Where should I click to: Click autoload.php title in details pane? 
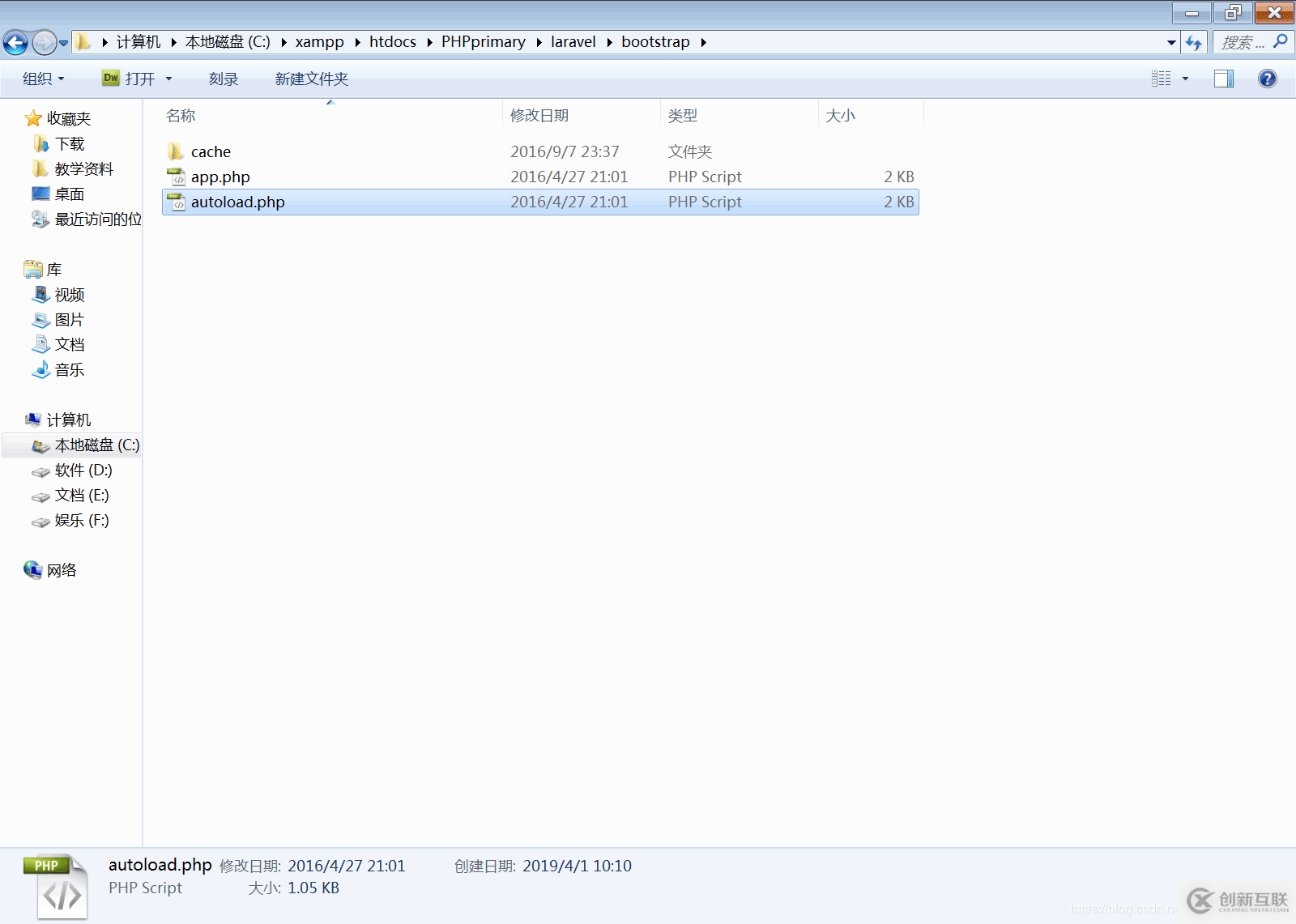(x=160, y=865)
